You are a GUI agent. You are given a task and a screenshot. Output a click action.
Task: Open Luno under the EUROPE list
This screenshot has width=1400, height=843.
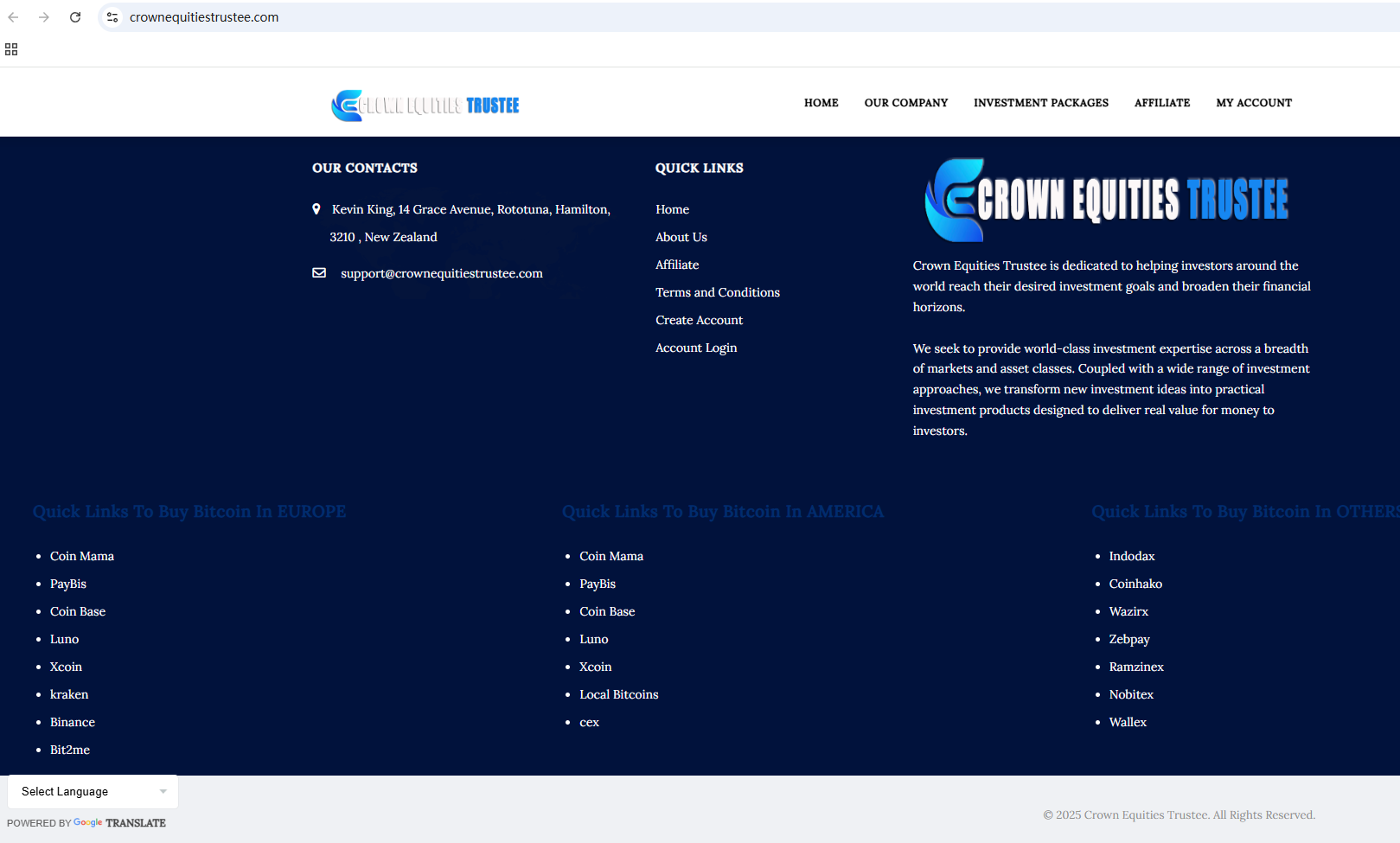tap(64, 639)
